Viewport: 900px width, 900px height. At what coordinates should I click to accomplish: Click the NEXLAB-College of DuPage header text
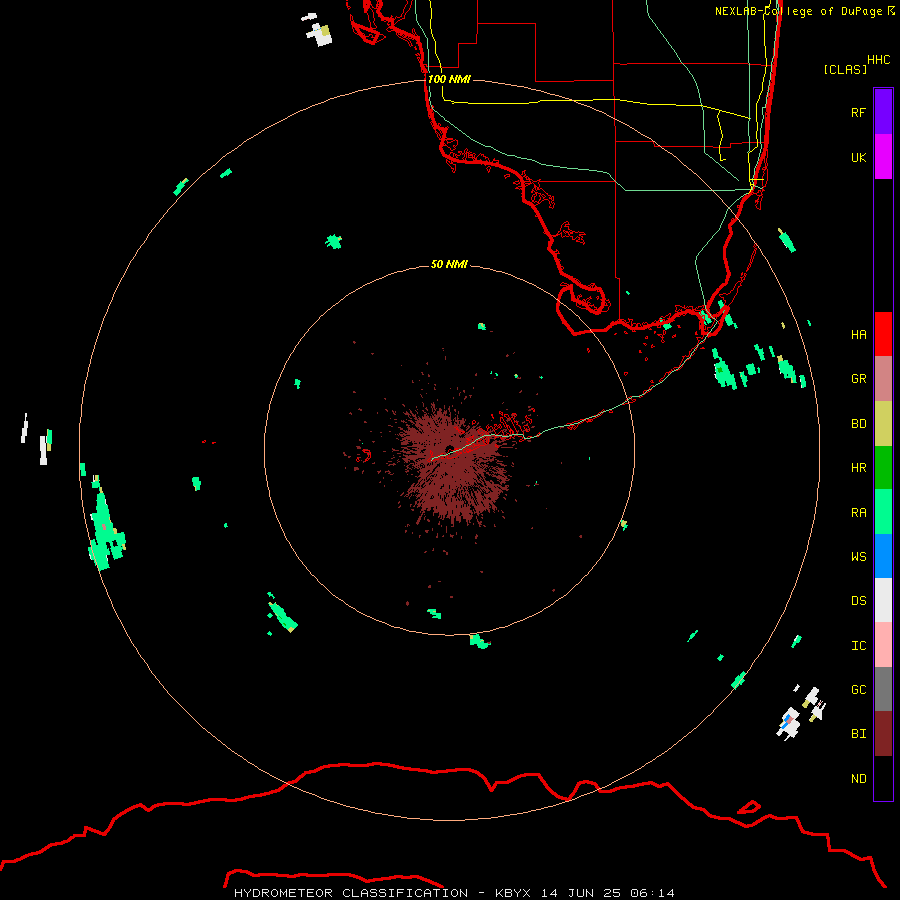tap(798, 11)
